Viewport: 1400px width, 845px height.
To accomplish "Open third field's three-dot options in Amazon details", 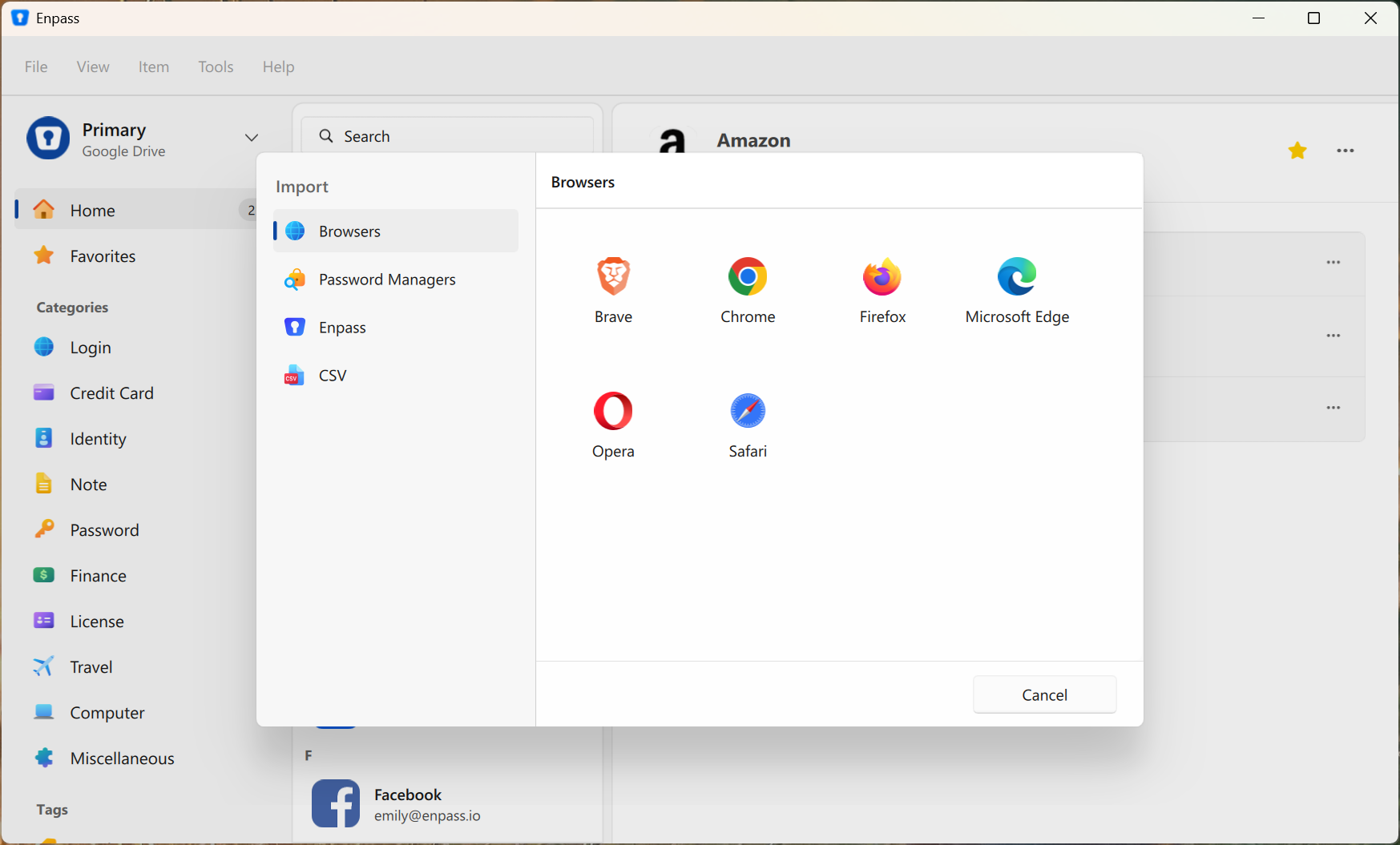I will (x=1333, y=408).
